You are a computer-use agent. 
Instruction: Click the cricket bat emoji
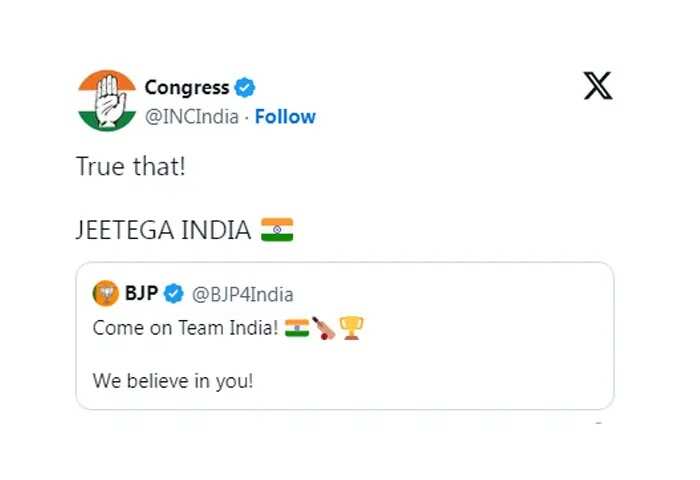click(324, 329)
